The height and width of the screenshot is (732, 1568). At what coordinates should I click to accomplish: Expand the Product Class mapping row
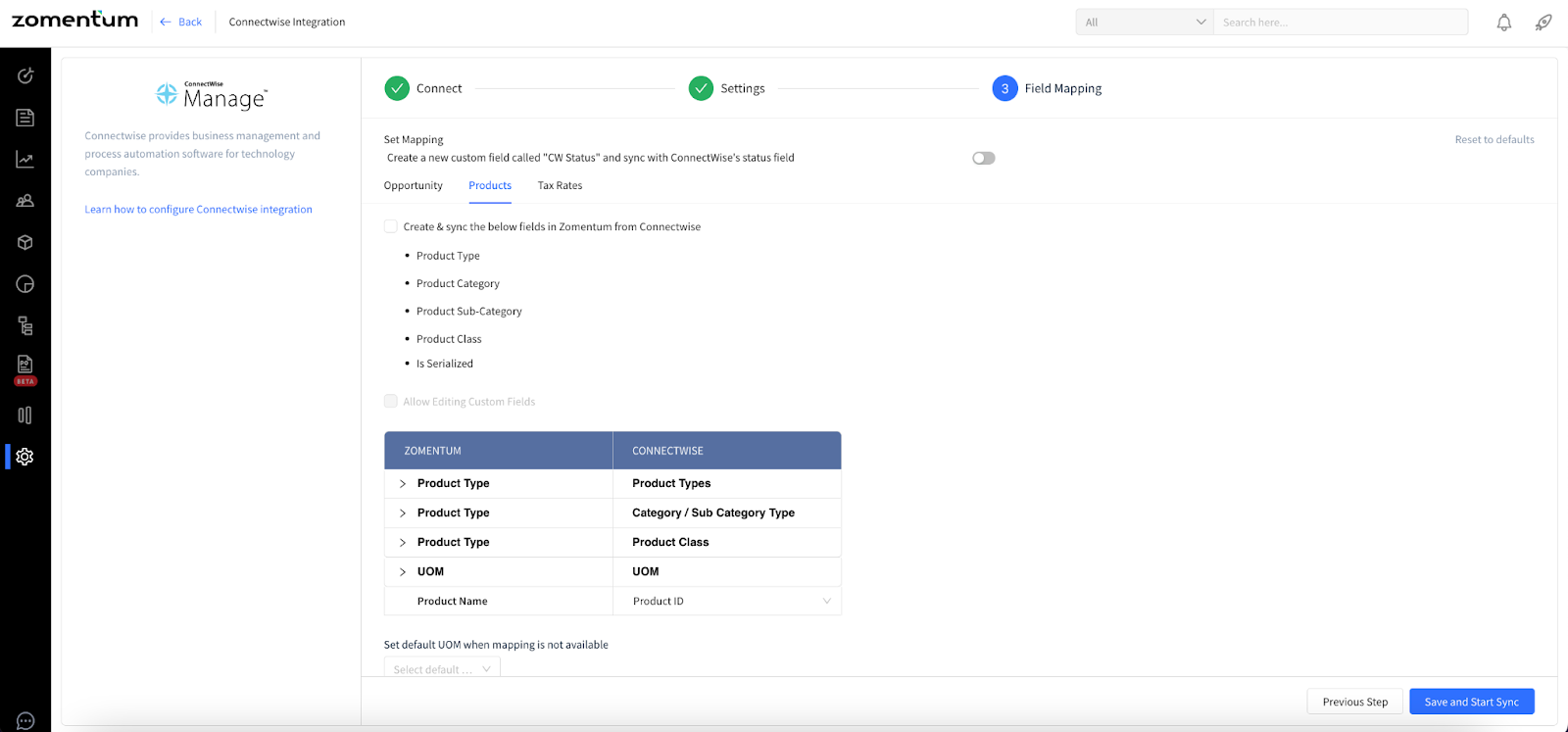[403, 543]
